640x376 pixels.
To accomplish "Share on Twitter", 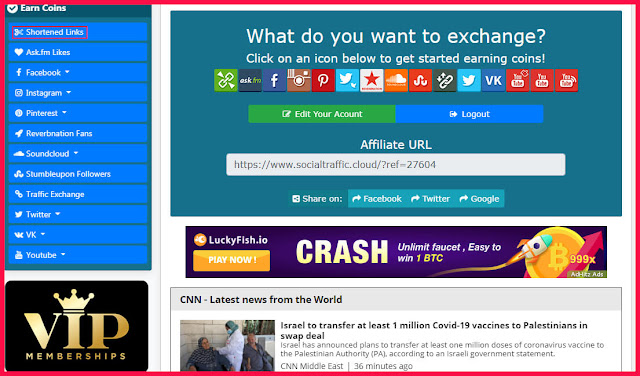I will (x=430, y=199).
